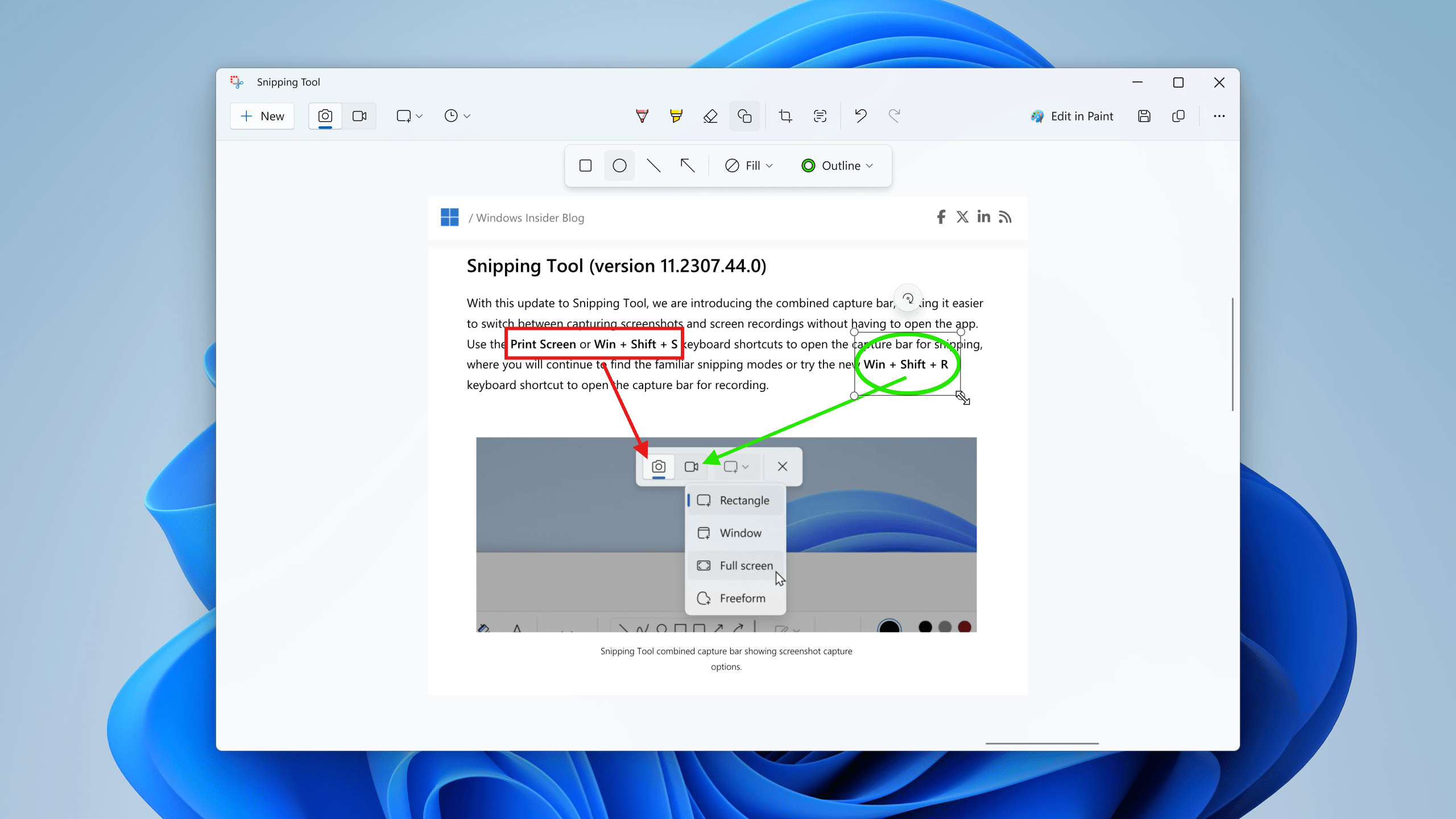Click the Pen tool icon
This screenshot has height=819, width=1456.
coord(641,116)
